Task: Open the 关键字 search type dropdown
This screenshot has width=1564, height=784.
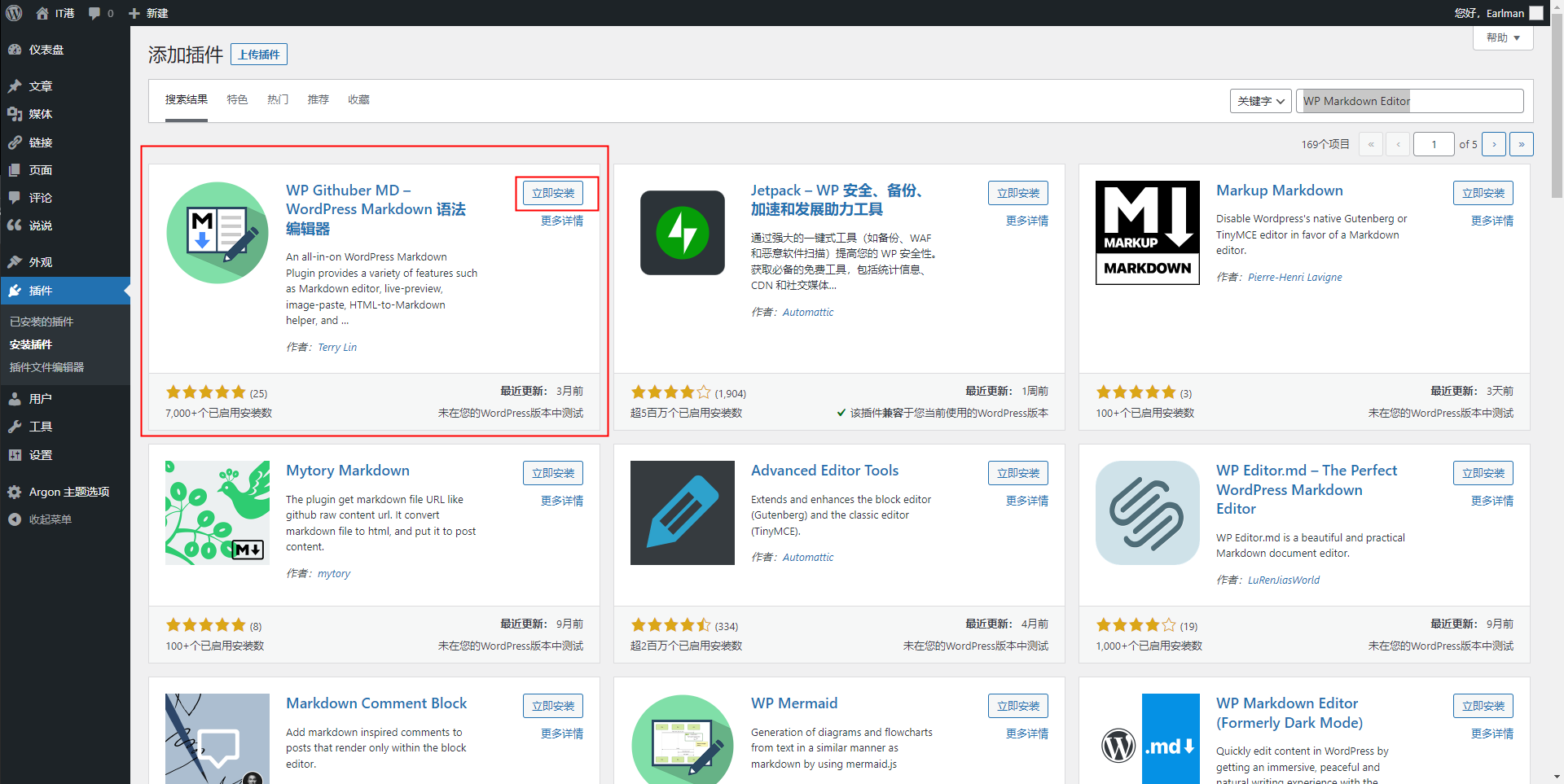Action: coord(1260,101)
